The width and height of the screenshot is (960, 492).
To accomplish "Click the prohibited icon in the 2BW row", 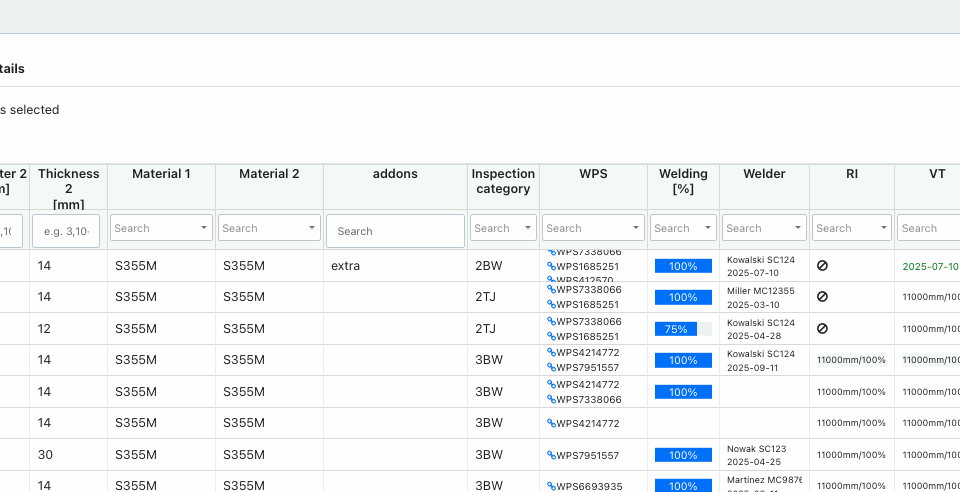I will [822, 266].
